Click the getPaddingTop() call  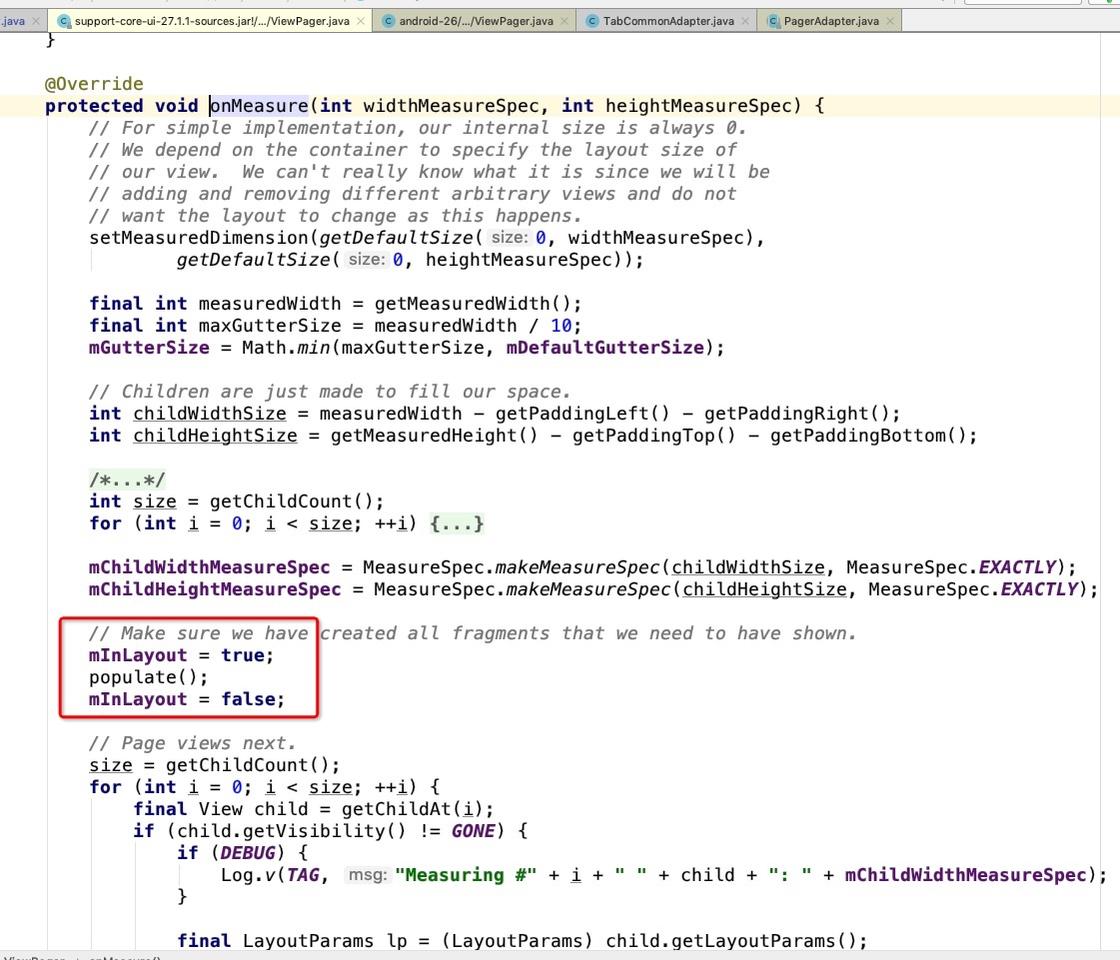pos(654,436)
